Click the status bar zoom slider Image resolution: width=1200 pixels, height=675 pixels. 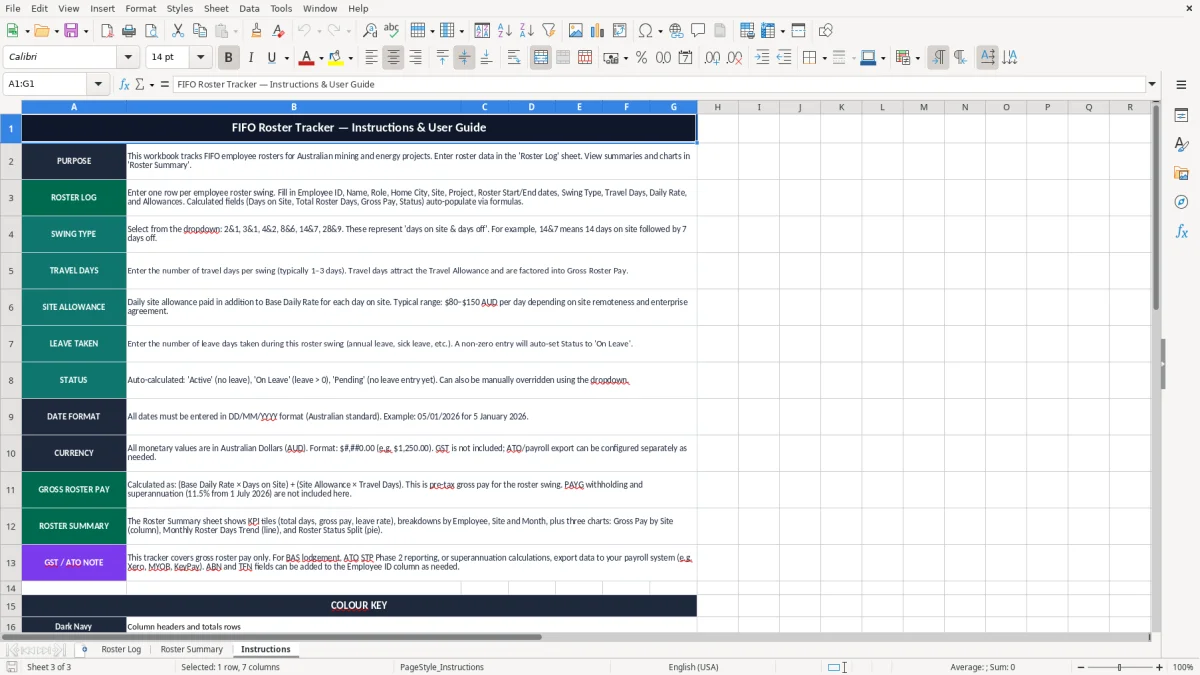point(1120,667)
